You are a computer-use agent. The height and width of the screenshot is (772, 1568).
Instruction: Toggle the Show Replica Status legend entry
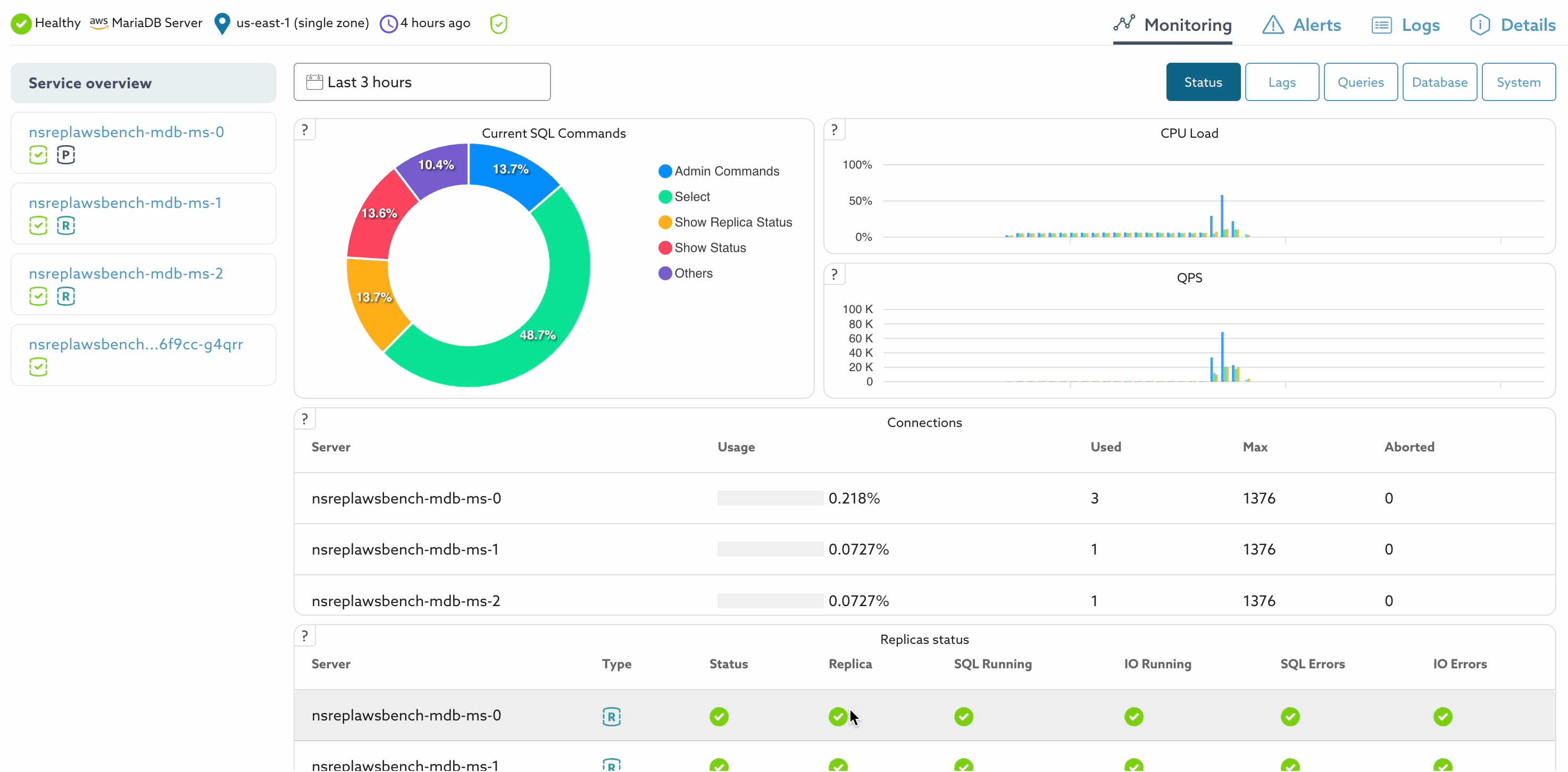732,222
